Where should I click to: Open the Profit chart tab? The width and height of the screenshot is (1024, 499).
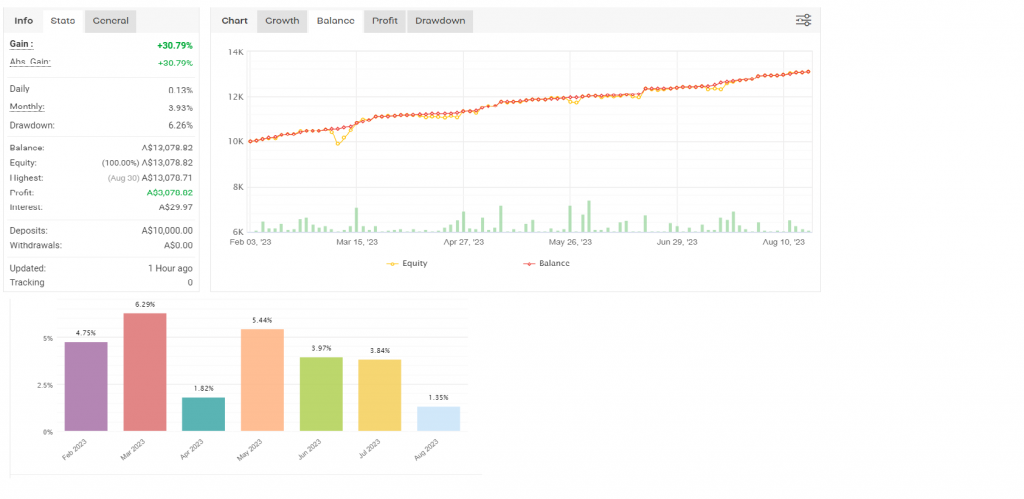click(x=384, y=21)
